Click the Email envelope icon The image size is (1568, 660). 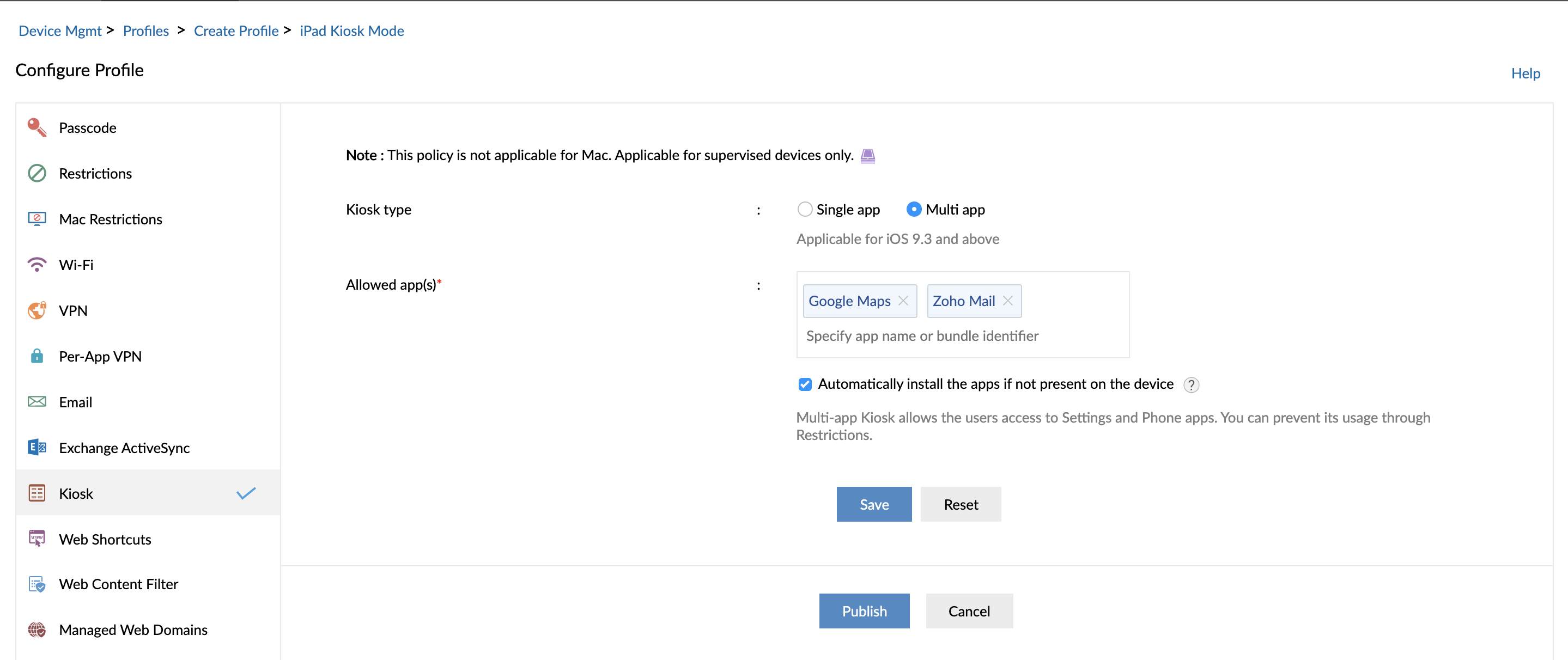pos(37,401)
